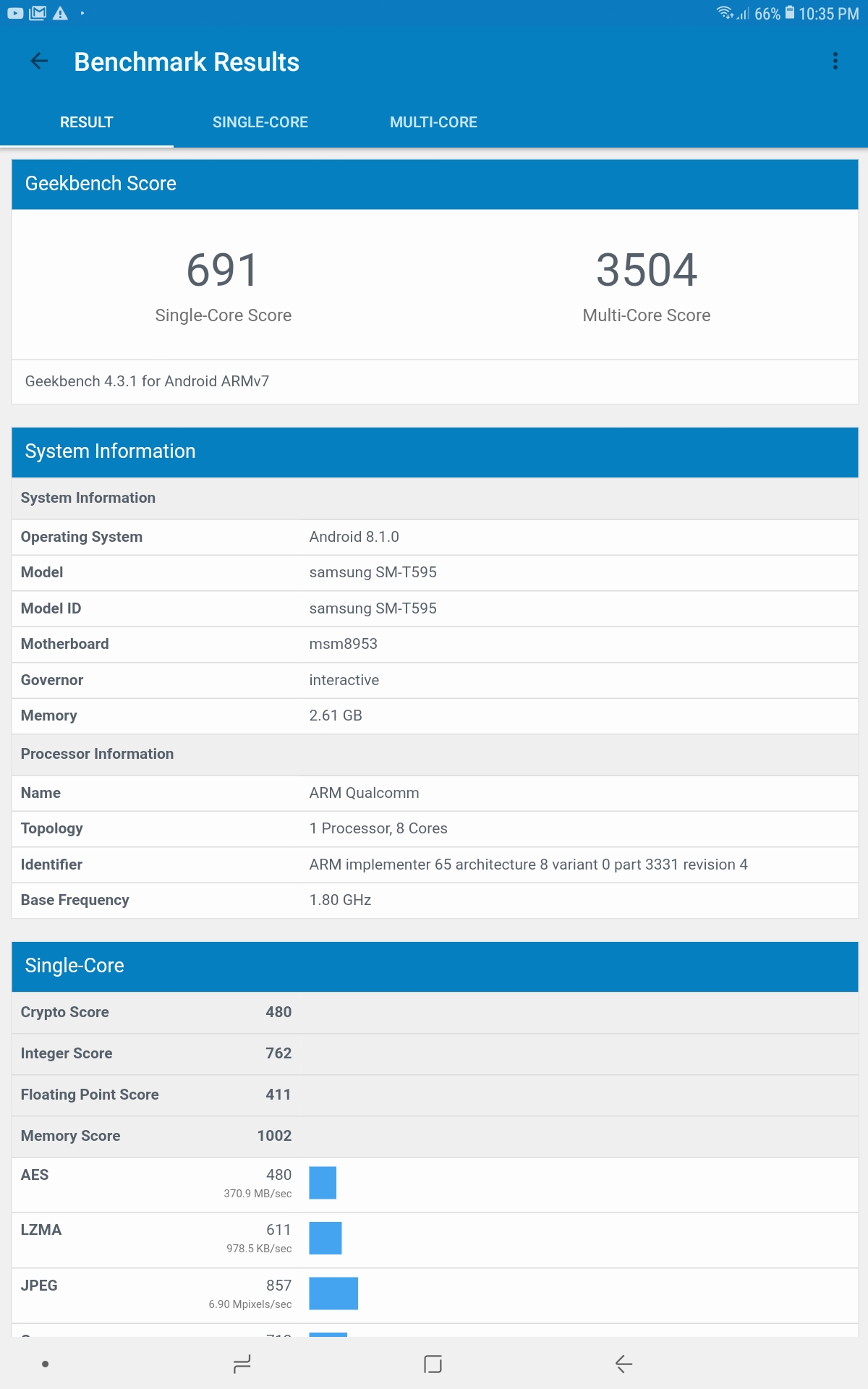Tap the 3504 multi-core score
This screenshot has width=868, height=1389.
[646, 271]
